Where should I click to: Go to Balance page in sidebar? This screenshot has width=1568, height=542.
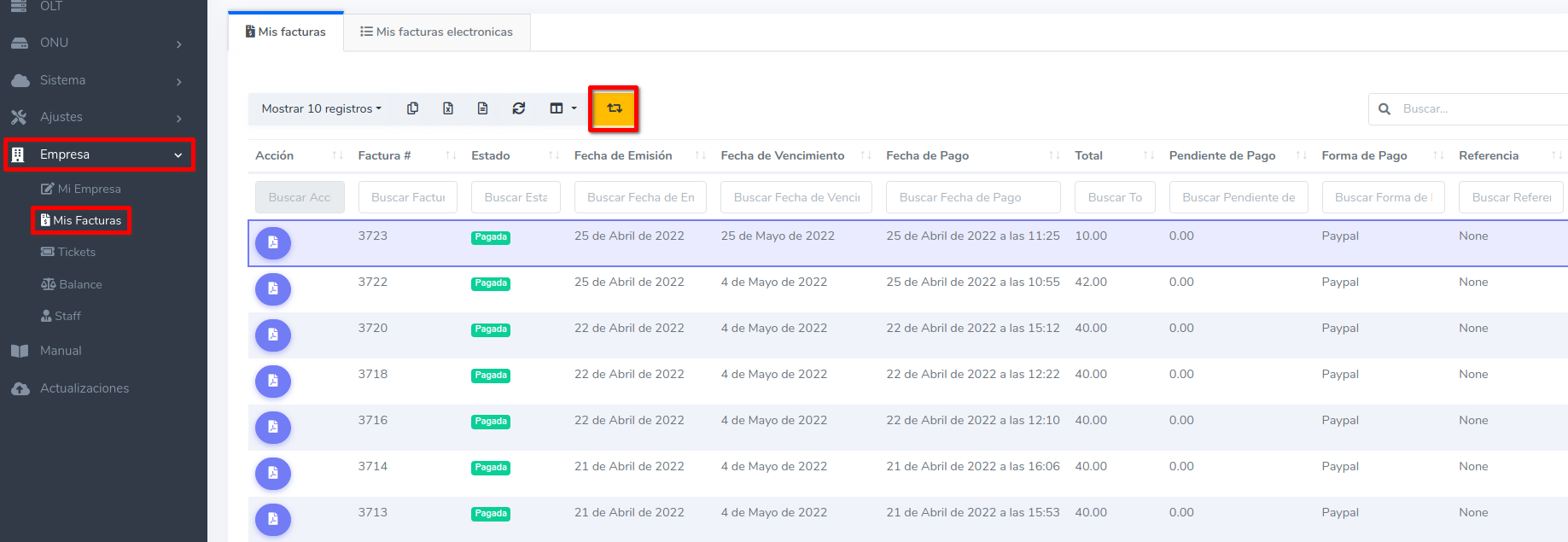tap(79, 284)
